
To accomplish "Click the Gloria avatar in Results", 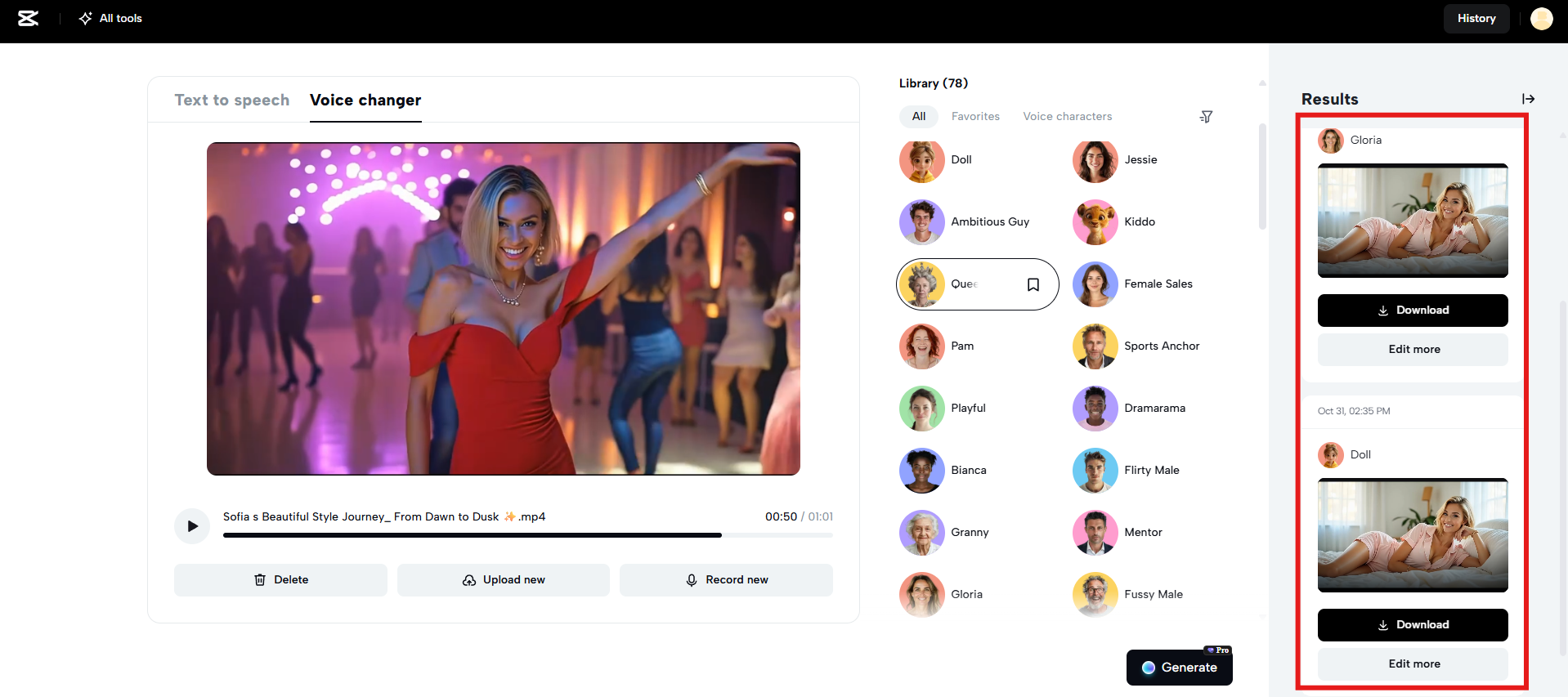I will pos(1331,141).
